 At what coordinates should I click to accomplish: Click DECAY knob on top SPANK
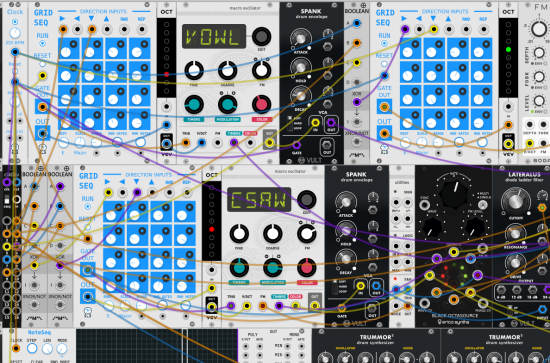point(301,96)
